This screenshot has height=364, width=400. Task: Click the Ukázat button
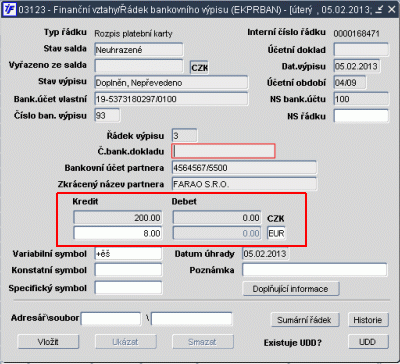[126, 342]
